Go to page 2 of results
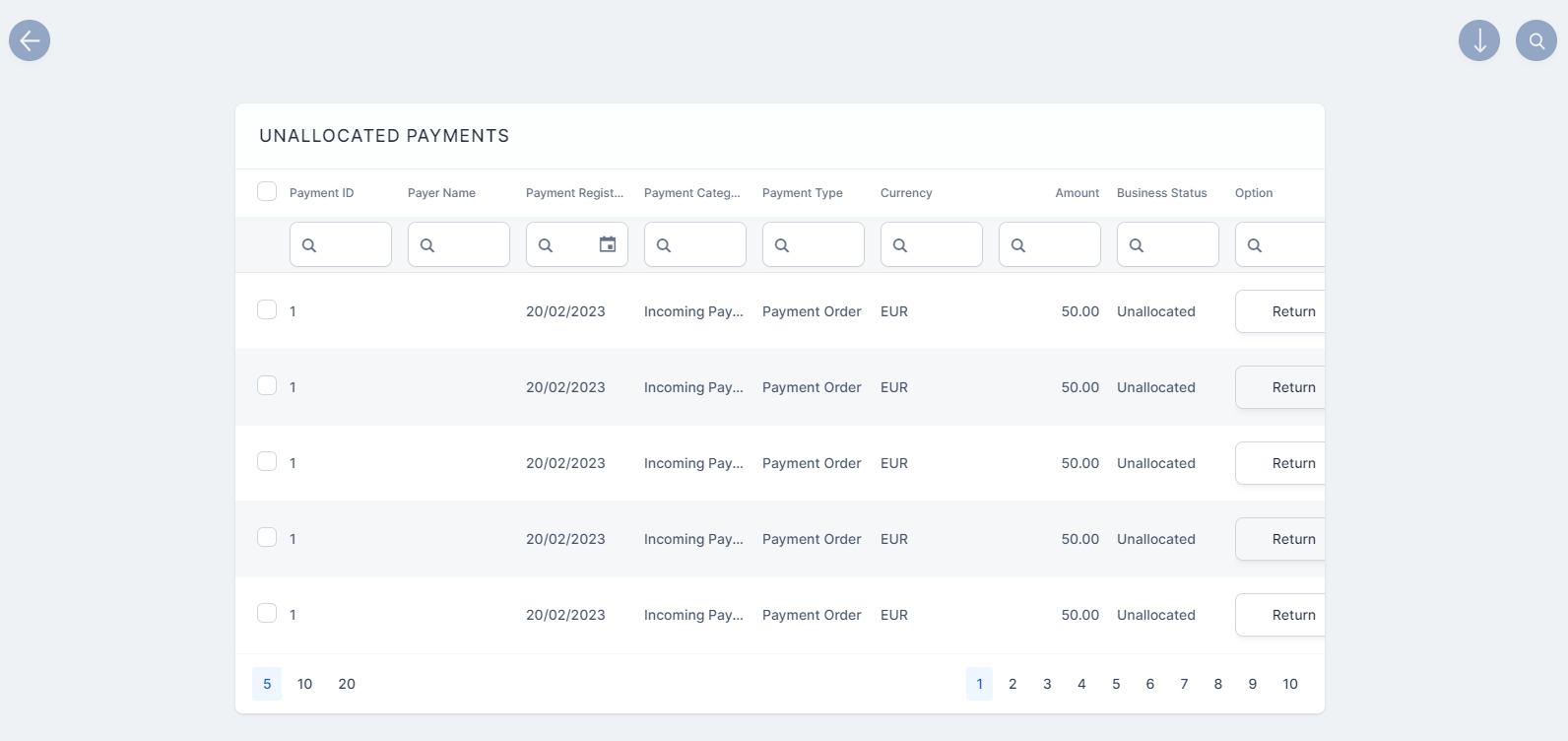The height and width of the screenshot is (741, 1568). [x=1013, y=684]
